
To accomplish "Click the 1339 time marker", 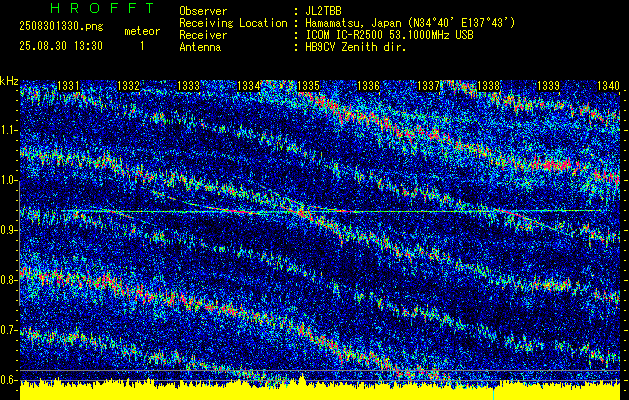I will click(x=548, y=85).
